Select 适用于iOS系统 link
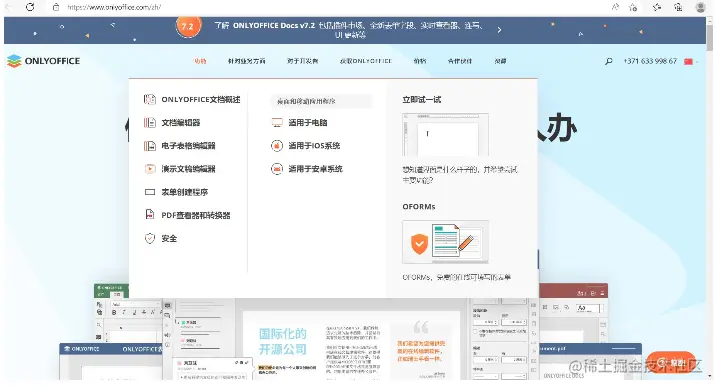This screenshot has height=388, width=716. click(314, 146)
